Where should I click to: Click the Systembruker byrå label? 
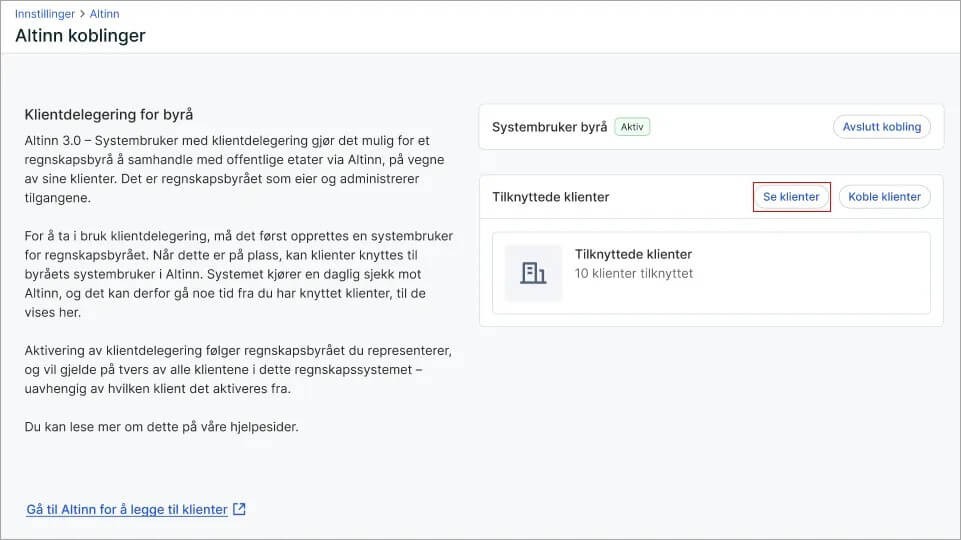click(x=549, y=127)
